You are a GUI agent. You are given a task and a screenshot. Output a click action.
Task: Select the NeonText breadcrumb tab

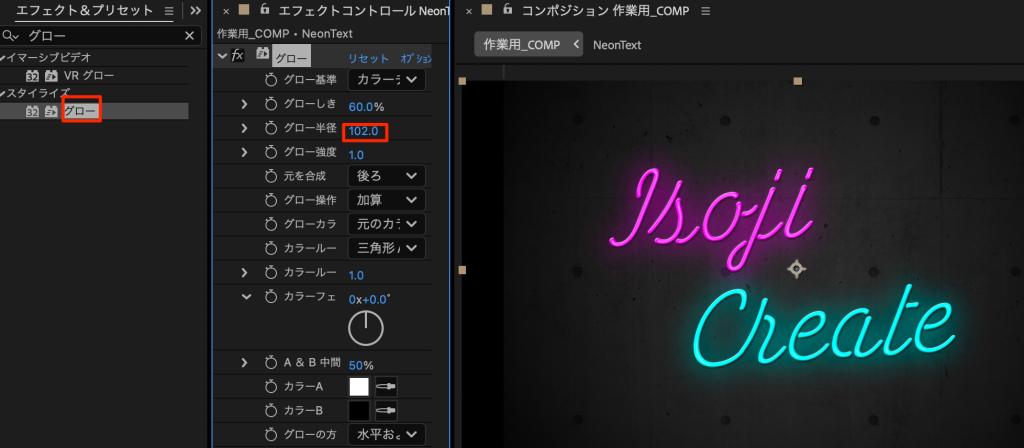[617, 45]
